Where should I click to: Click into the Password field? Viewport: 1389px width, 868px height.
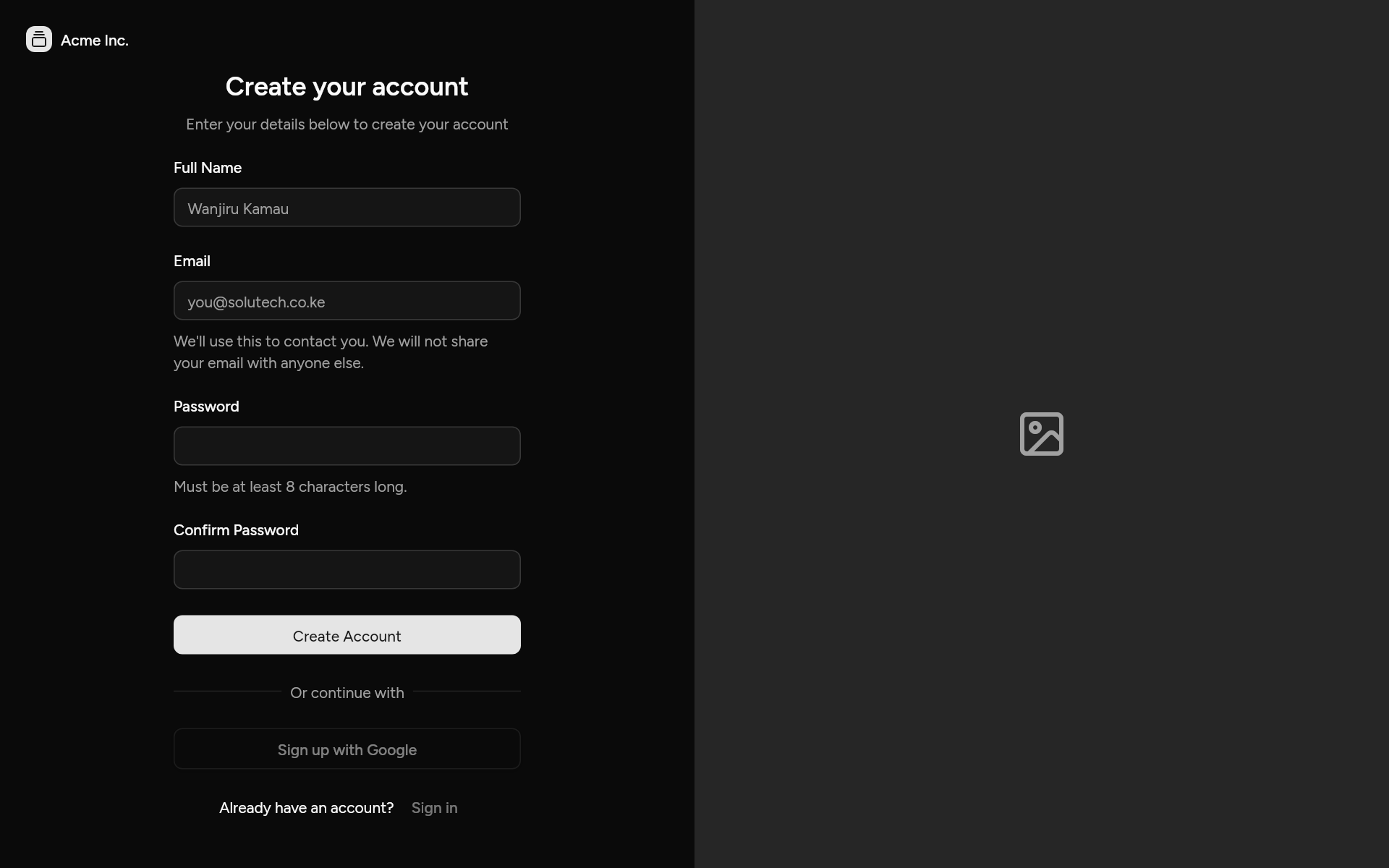[347, 446]
